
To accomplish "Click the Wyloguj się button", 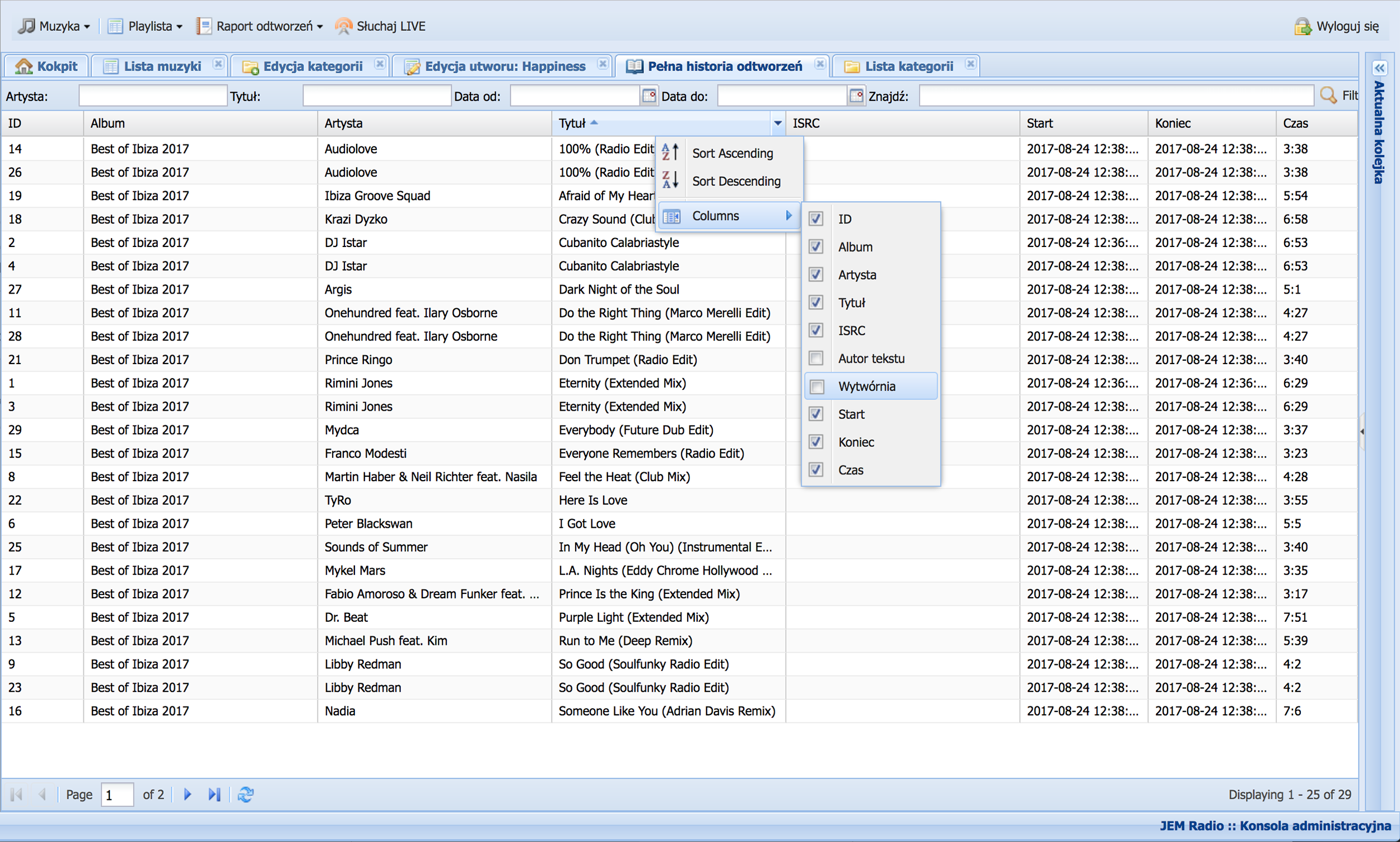I will click(x=1337, y=26).
